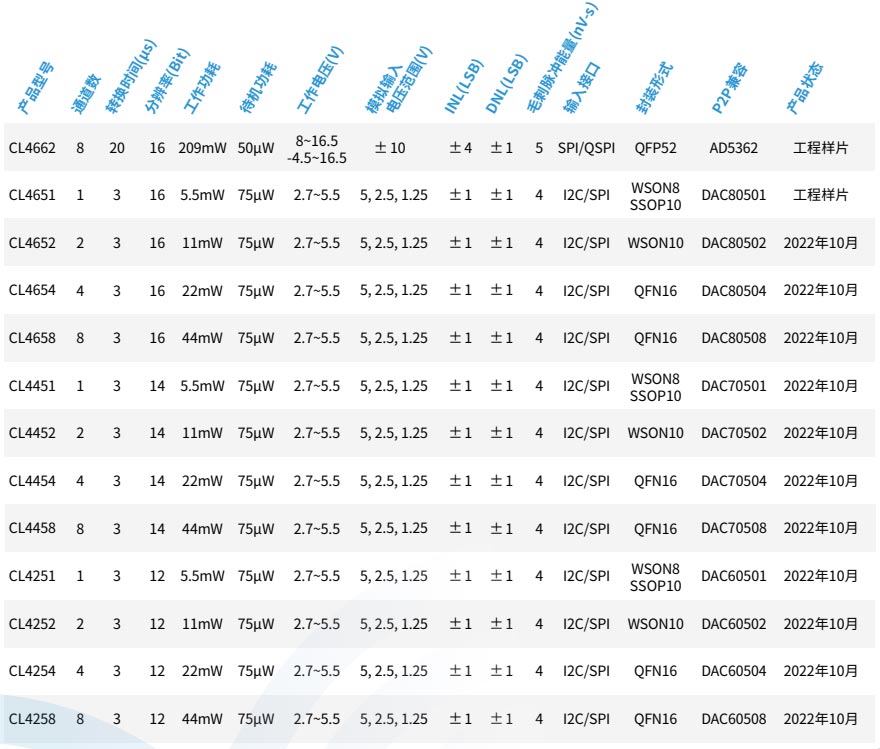Open the CL4658 product entry

pos(32,338)
